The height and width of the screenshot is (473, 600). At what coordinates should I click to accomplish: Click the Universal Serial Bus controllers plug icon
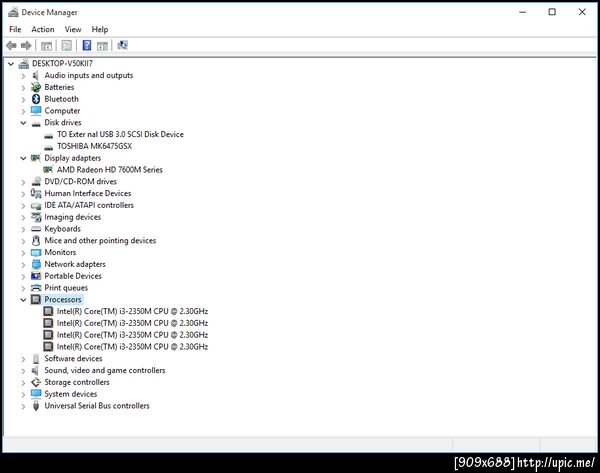(x=36, y=406)
